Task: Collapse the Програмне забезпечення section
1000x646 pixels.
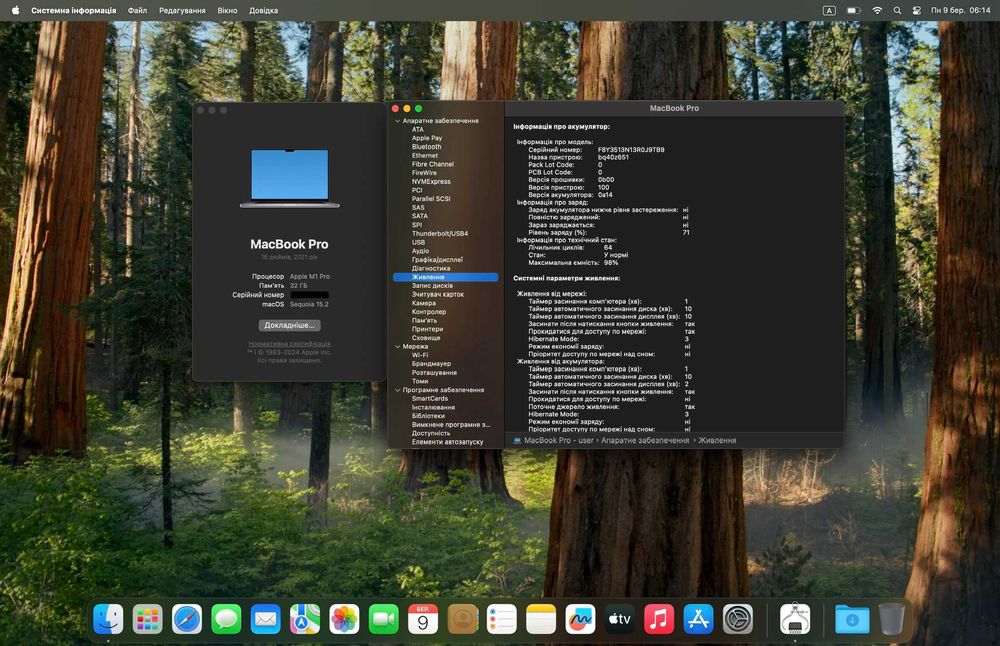Action: click(397, 390)
